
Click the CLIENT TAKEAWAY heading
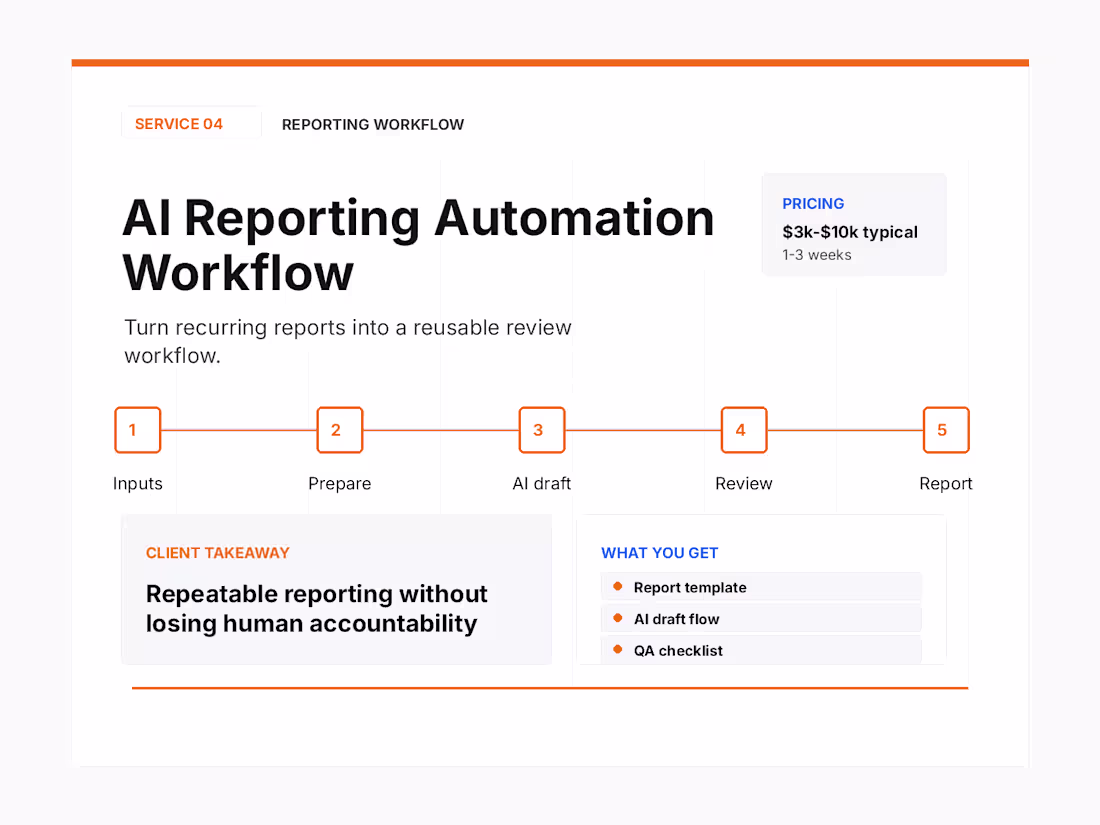click(217, 553)
